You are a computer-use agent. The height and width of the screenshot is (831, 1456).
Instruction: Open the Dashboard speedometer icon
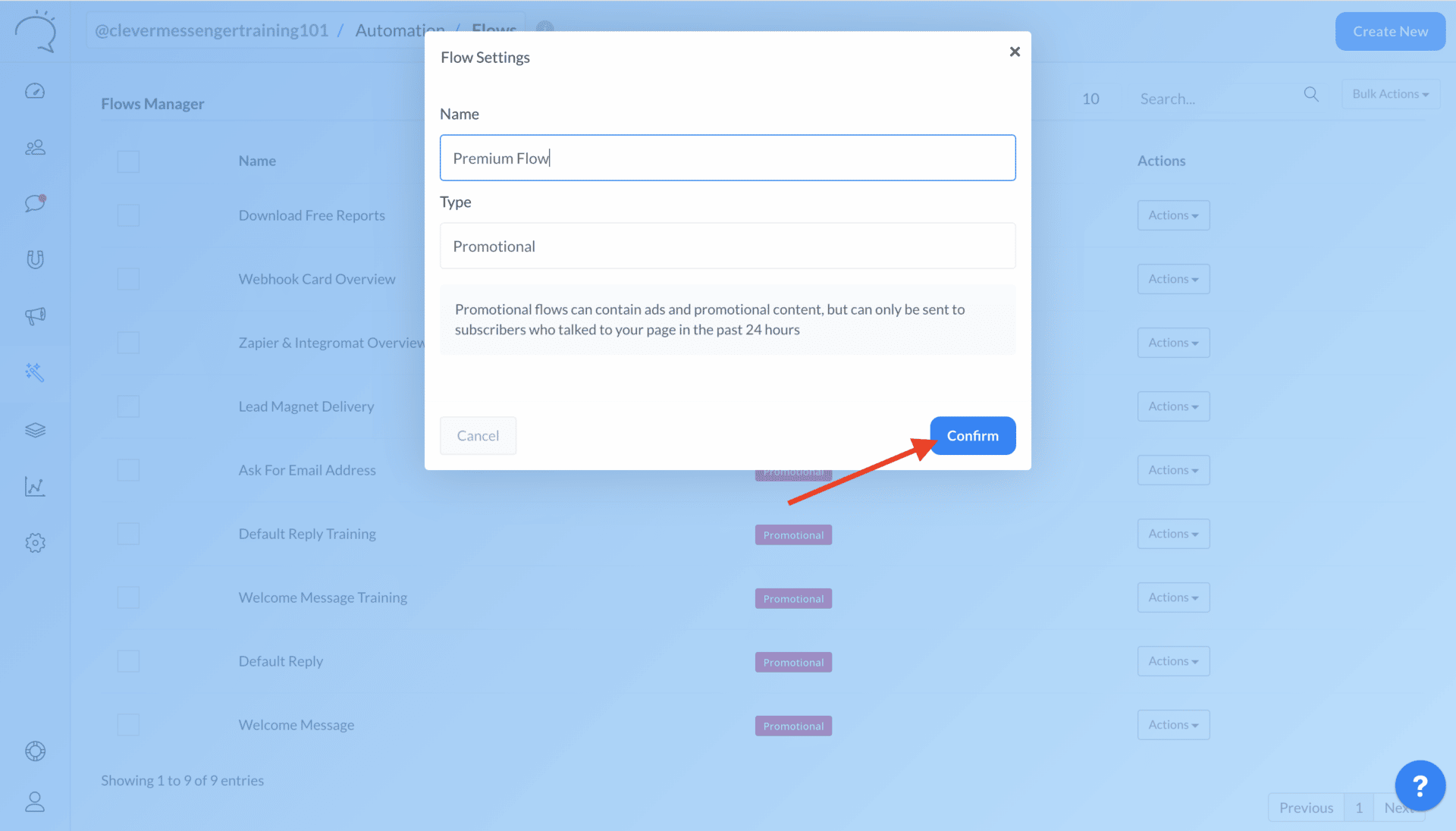click(35, 91)
